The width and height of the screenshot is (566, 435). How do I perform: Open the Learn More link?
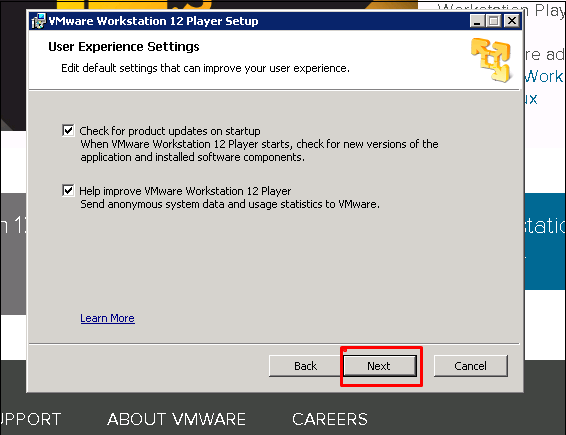108,318
